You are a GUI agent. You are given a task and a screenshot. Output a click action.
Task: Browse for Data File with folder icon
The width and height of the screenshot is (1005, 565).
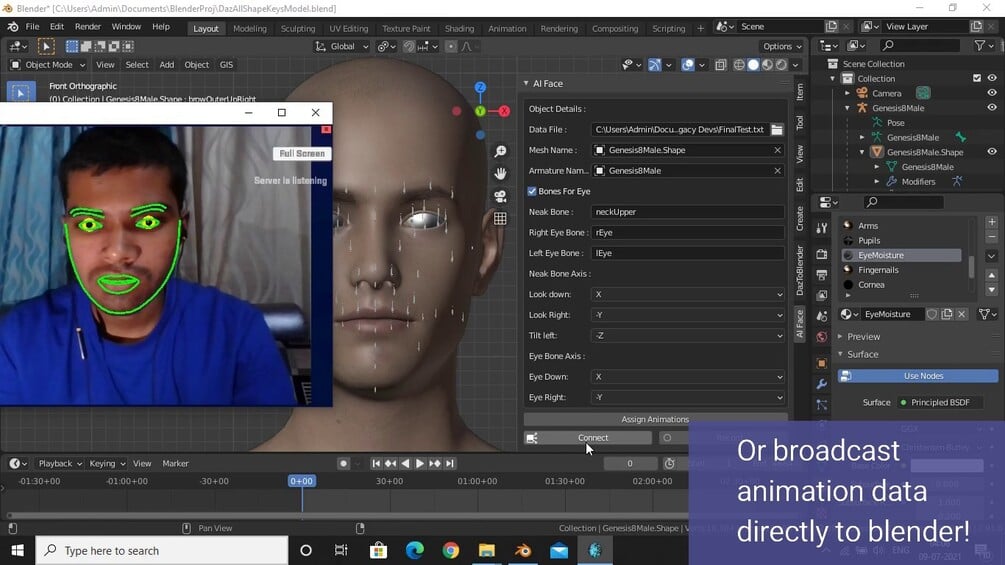pyautogui.click(x=777, y=130)
